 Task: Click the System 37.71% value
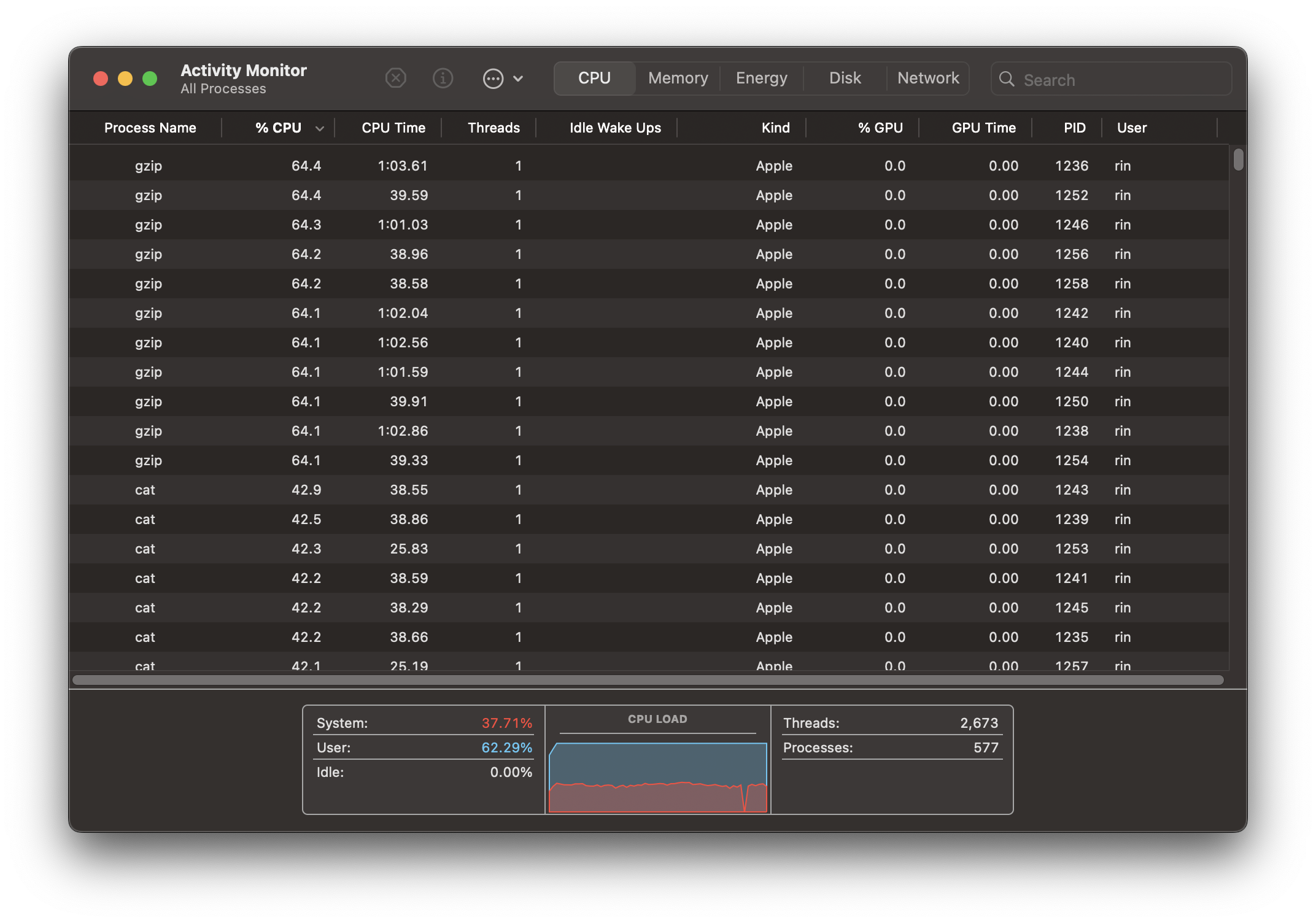pyautogui.click(x=507, y=723)
